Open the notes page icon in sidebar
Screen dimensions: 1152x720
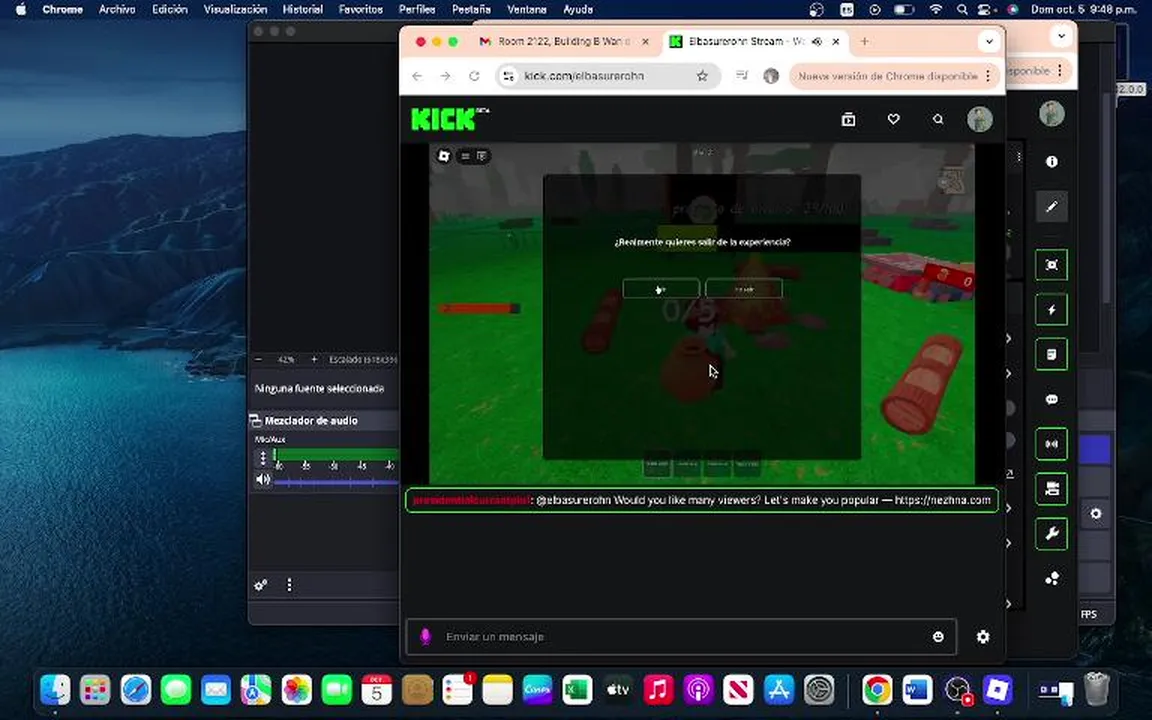[x=1051, y=355]
